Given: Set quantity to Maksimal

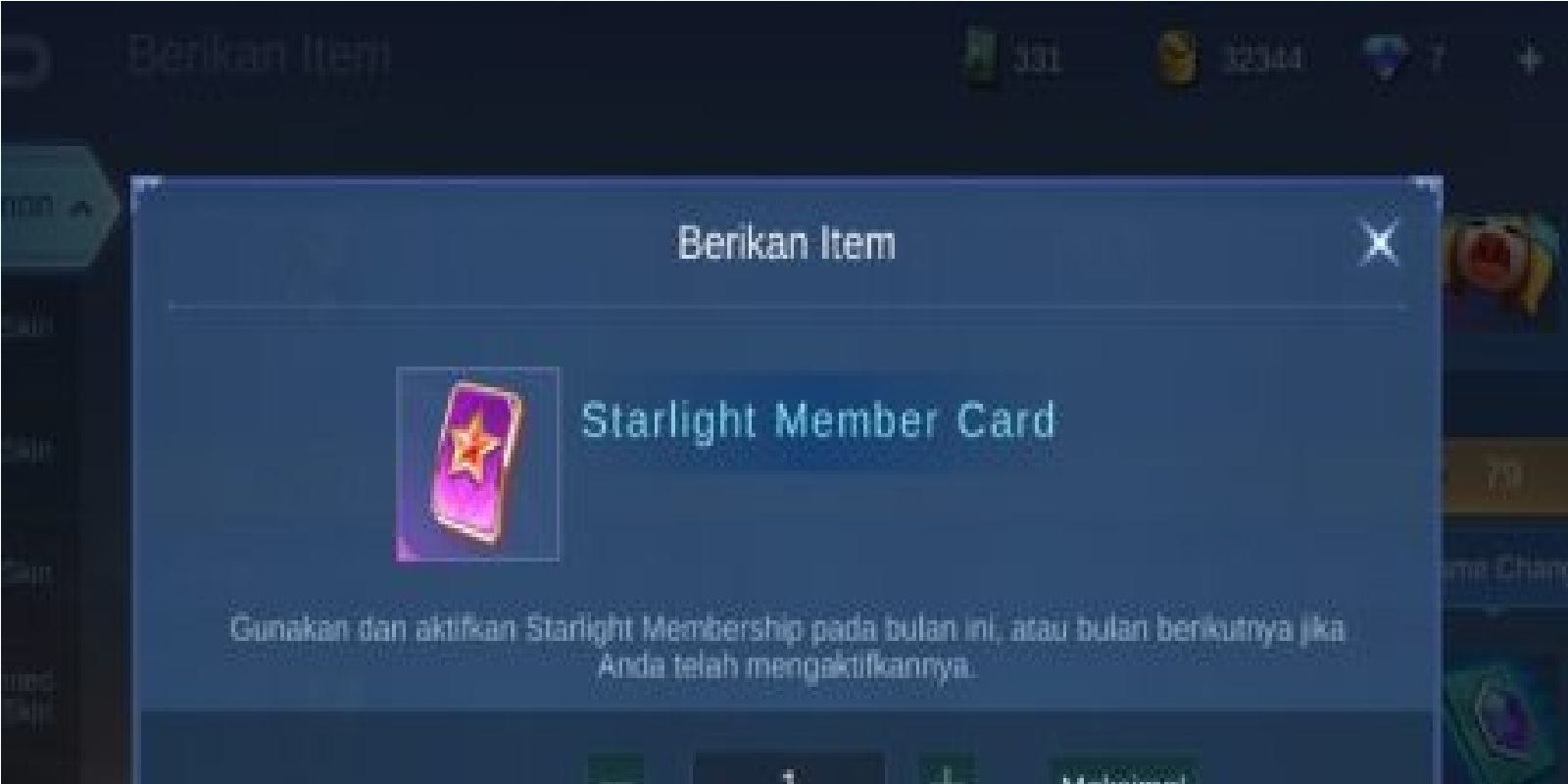Looking at the screenshot, I should pos(1124,772).
